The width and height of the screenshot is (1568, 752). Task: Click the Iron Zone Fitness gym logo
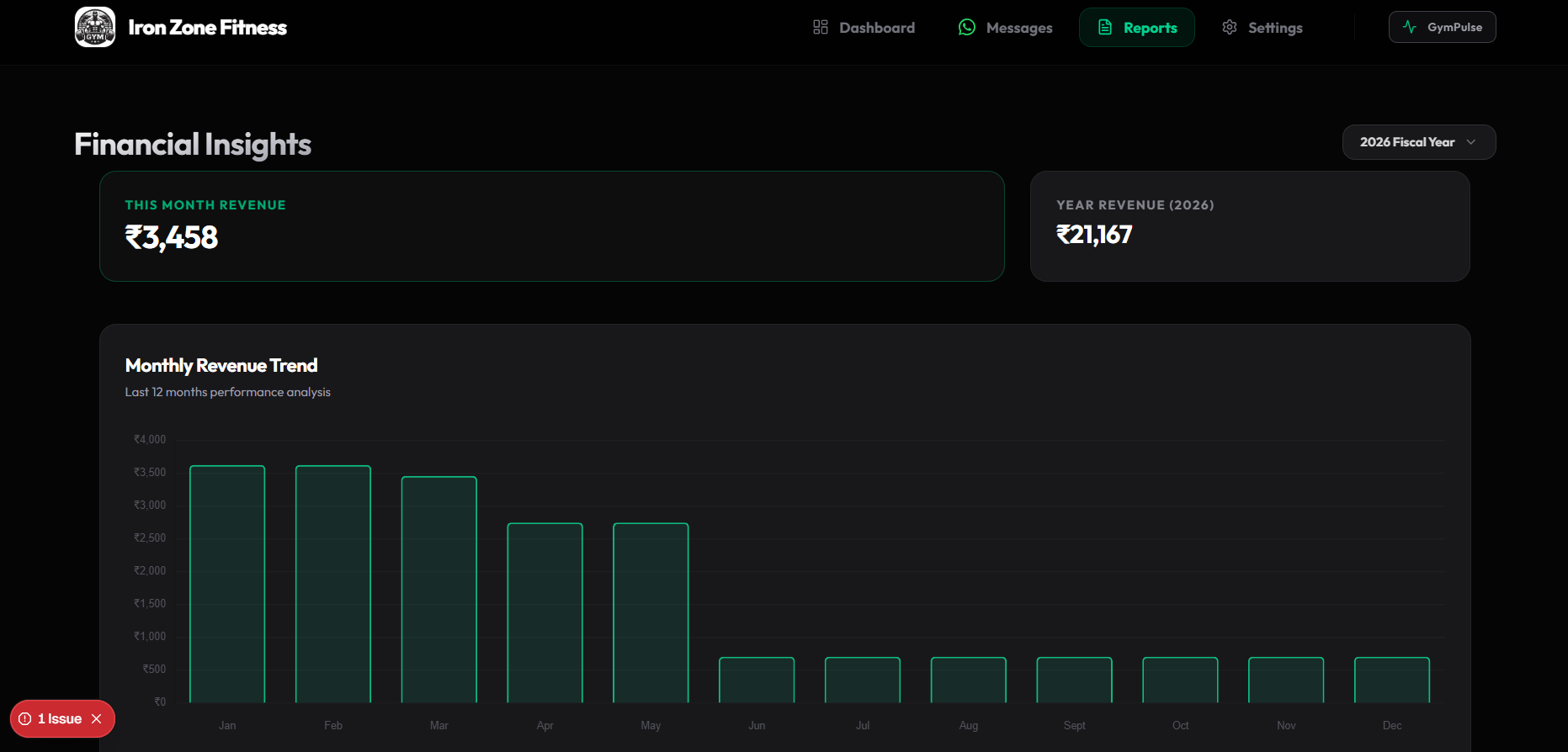click(x=95, y=27)
